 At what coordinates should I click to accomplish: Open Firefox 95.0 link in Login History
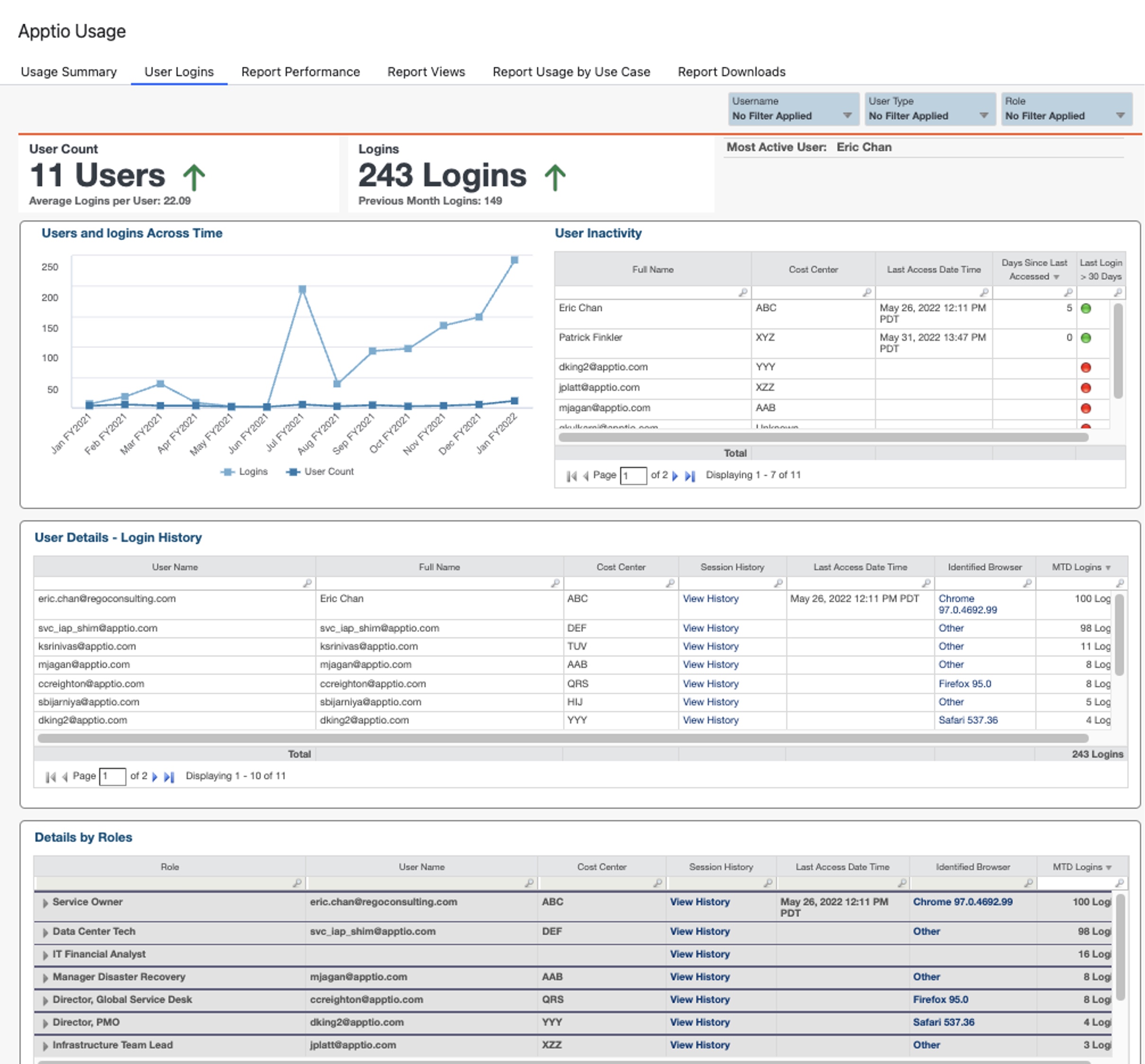pos(965,683)
